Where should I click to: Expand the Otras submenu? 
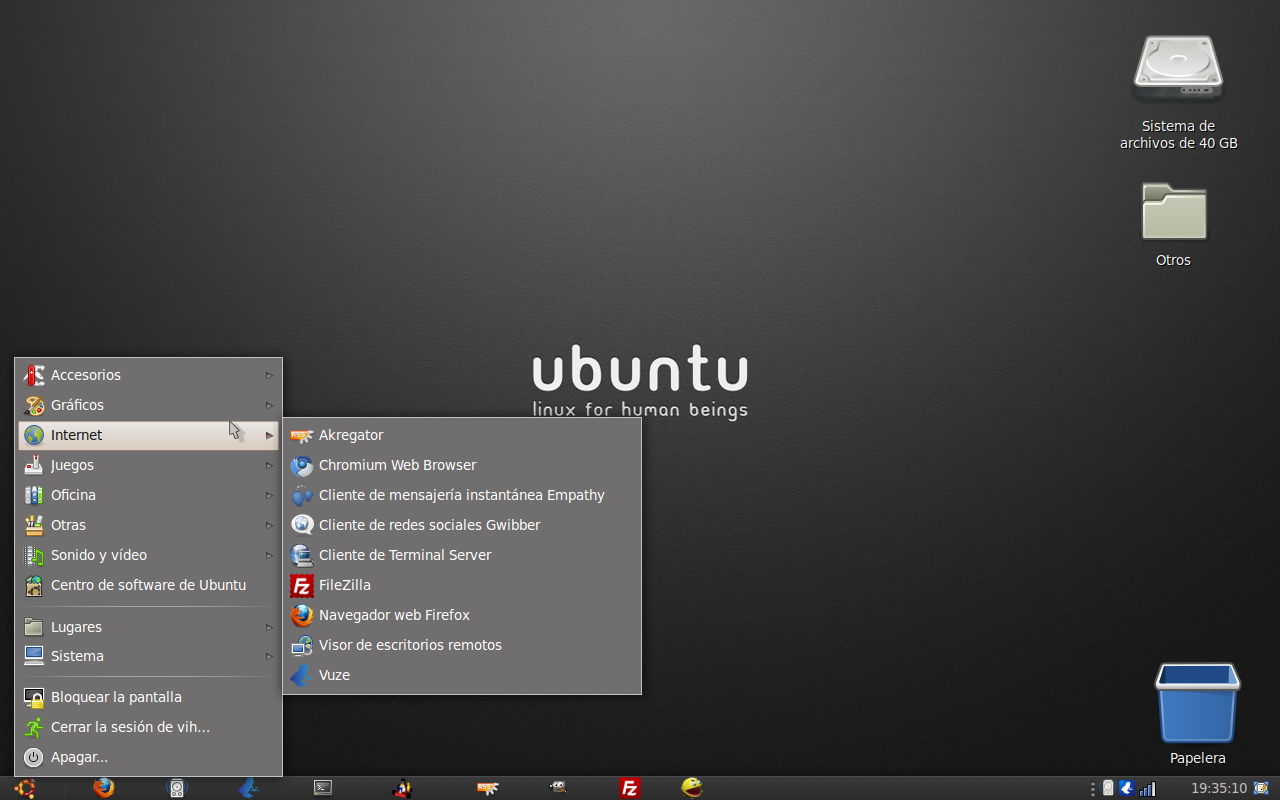tap(148, 525)
